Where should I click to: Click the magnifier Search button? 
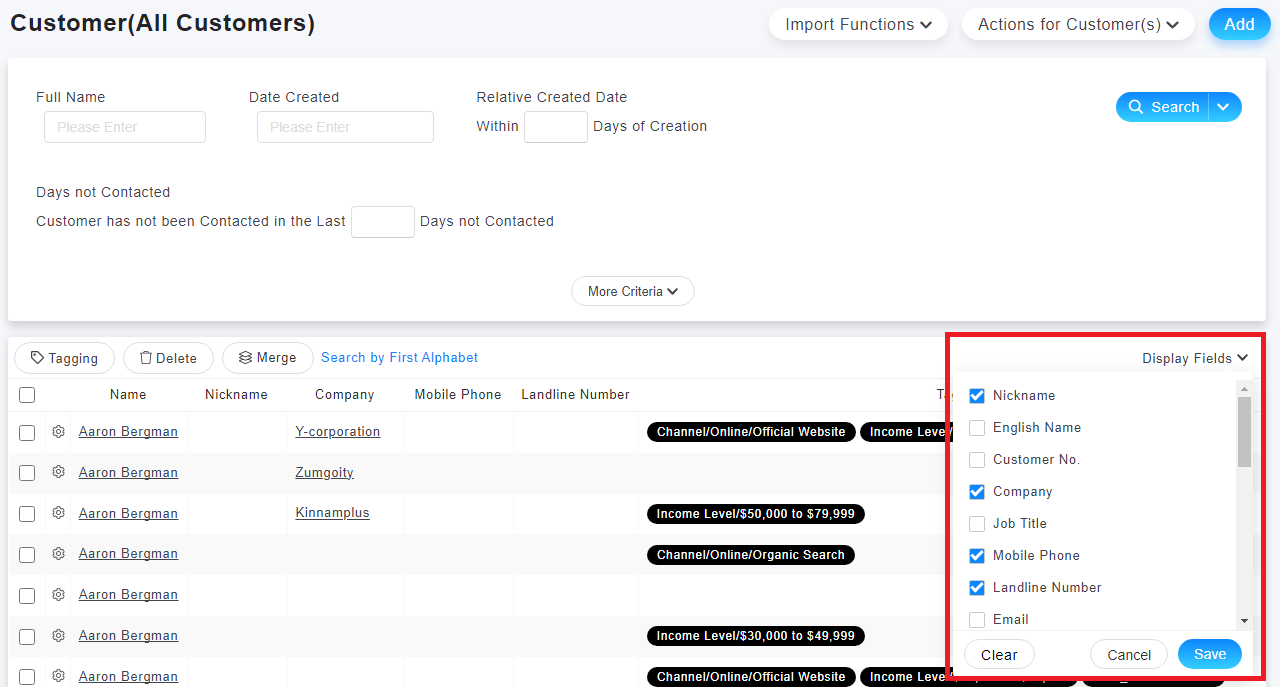1163,107
